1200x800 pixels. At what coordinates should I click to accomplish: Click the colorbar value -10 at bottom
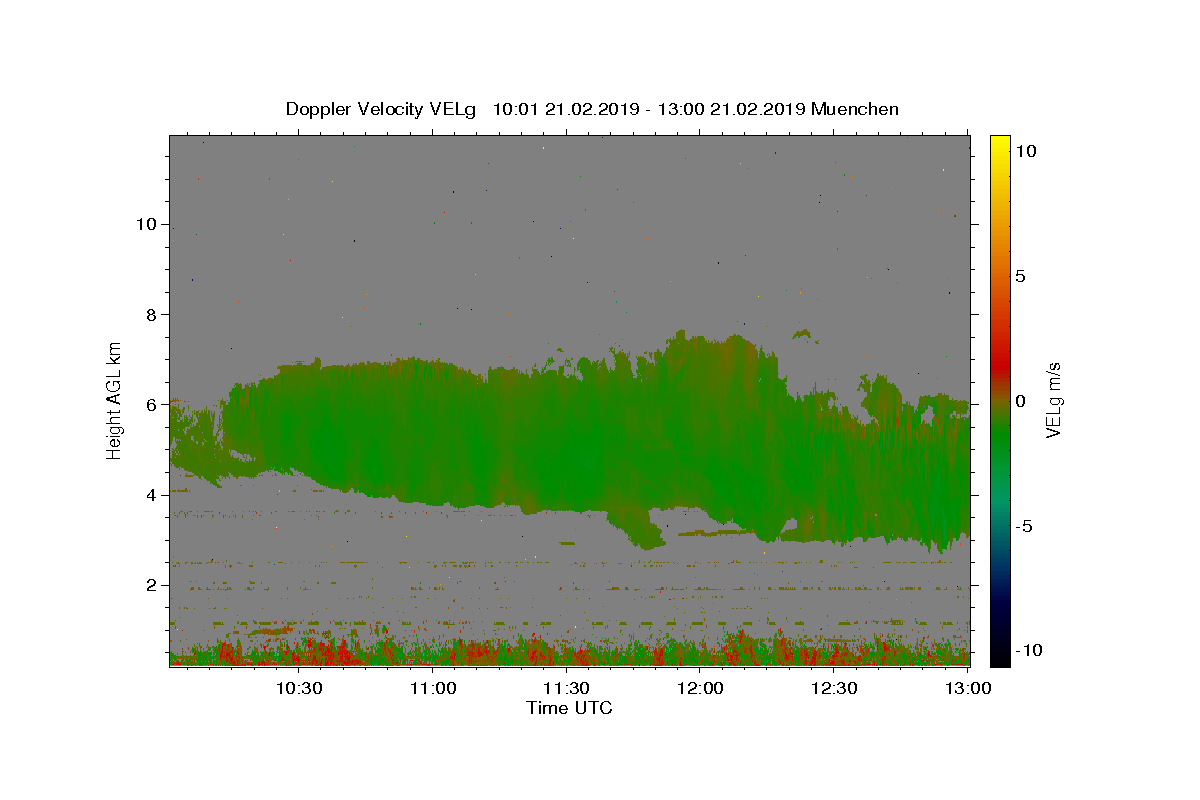point(1029,650)
